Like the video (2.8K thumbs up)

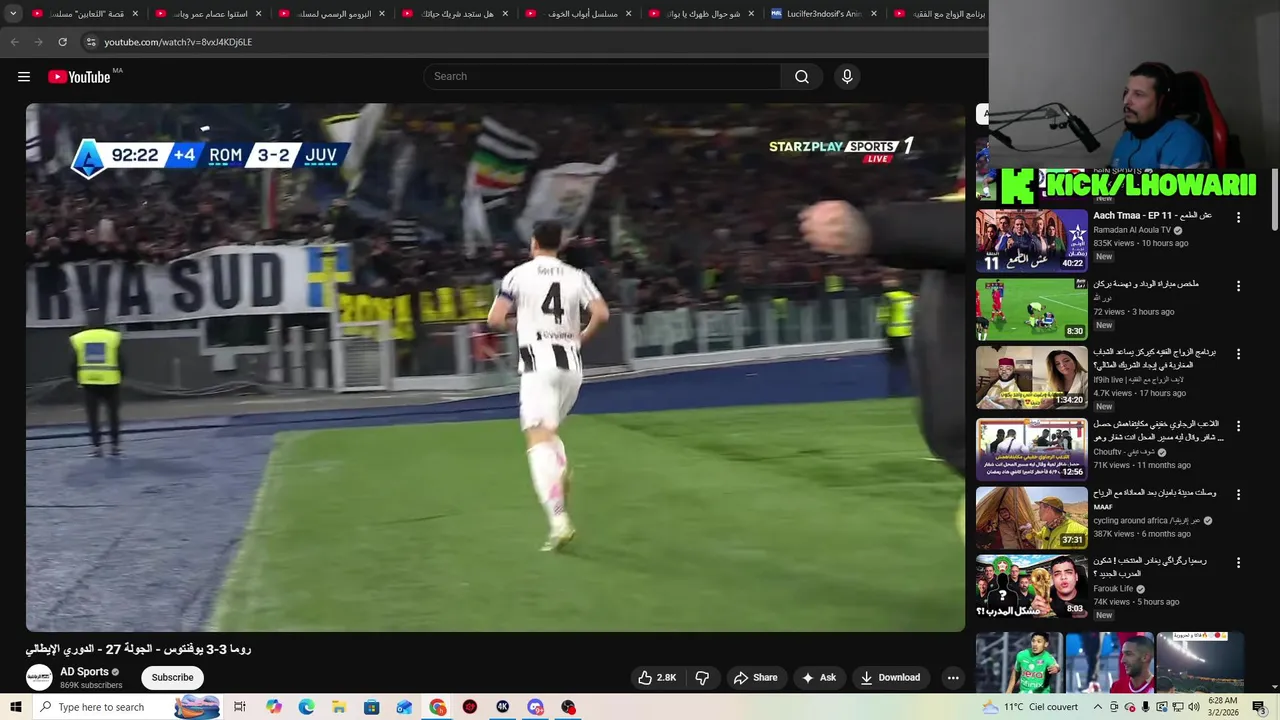pos(658,677)
